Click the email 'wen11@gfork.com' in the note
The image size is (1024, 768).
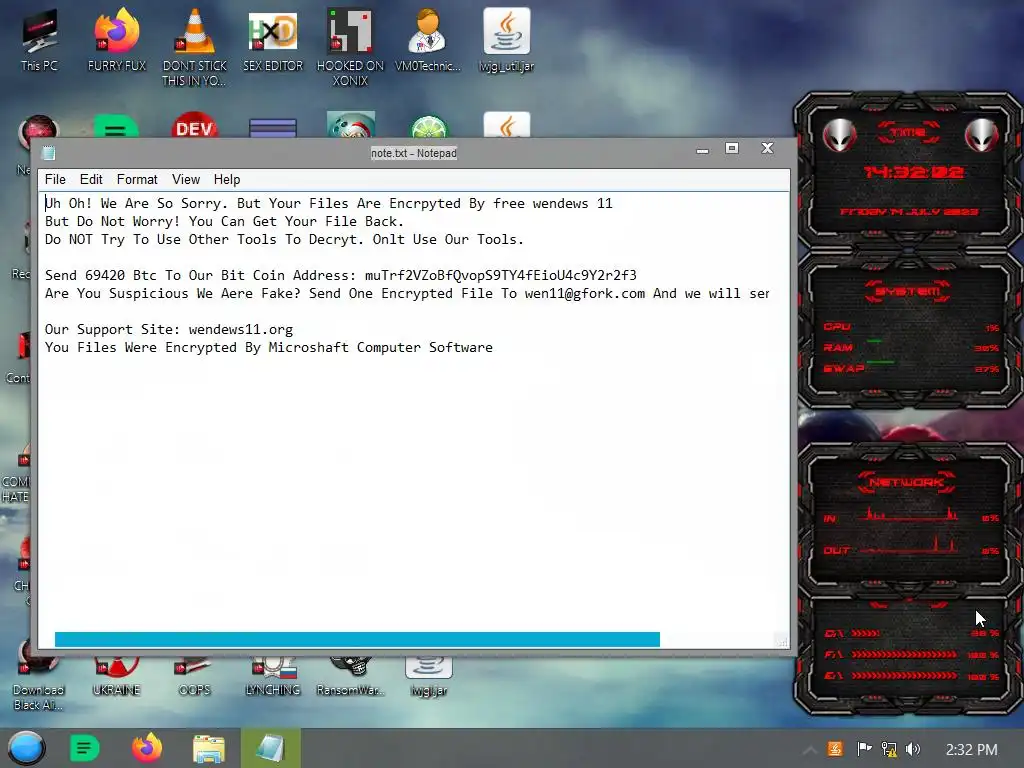click(x=584, y=294)
